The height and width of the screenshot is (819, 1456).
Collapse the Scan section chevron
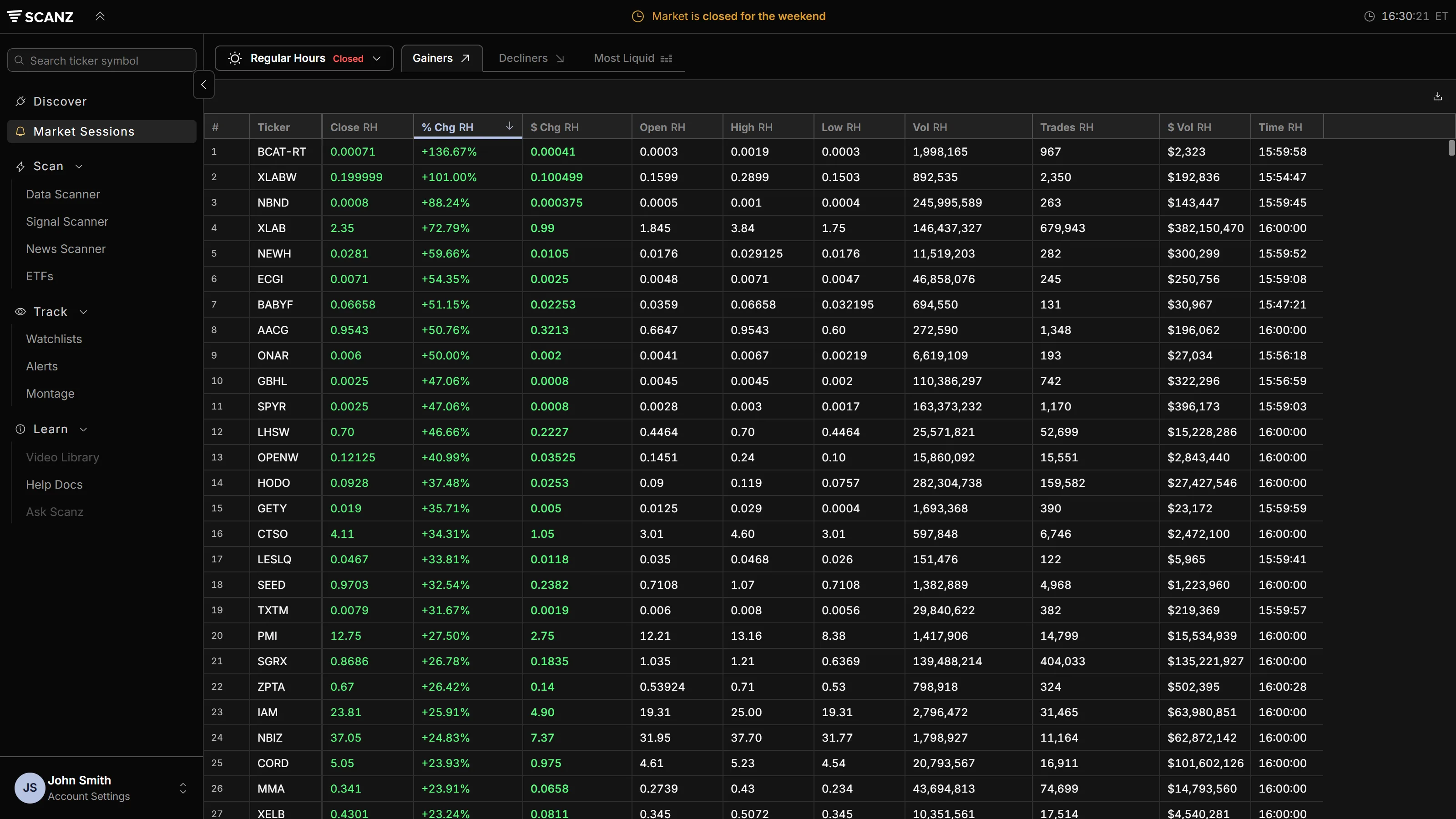coord(79,166)
